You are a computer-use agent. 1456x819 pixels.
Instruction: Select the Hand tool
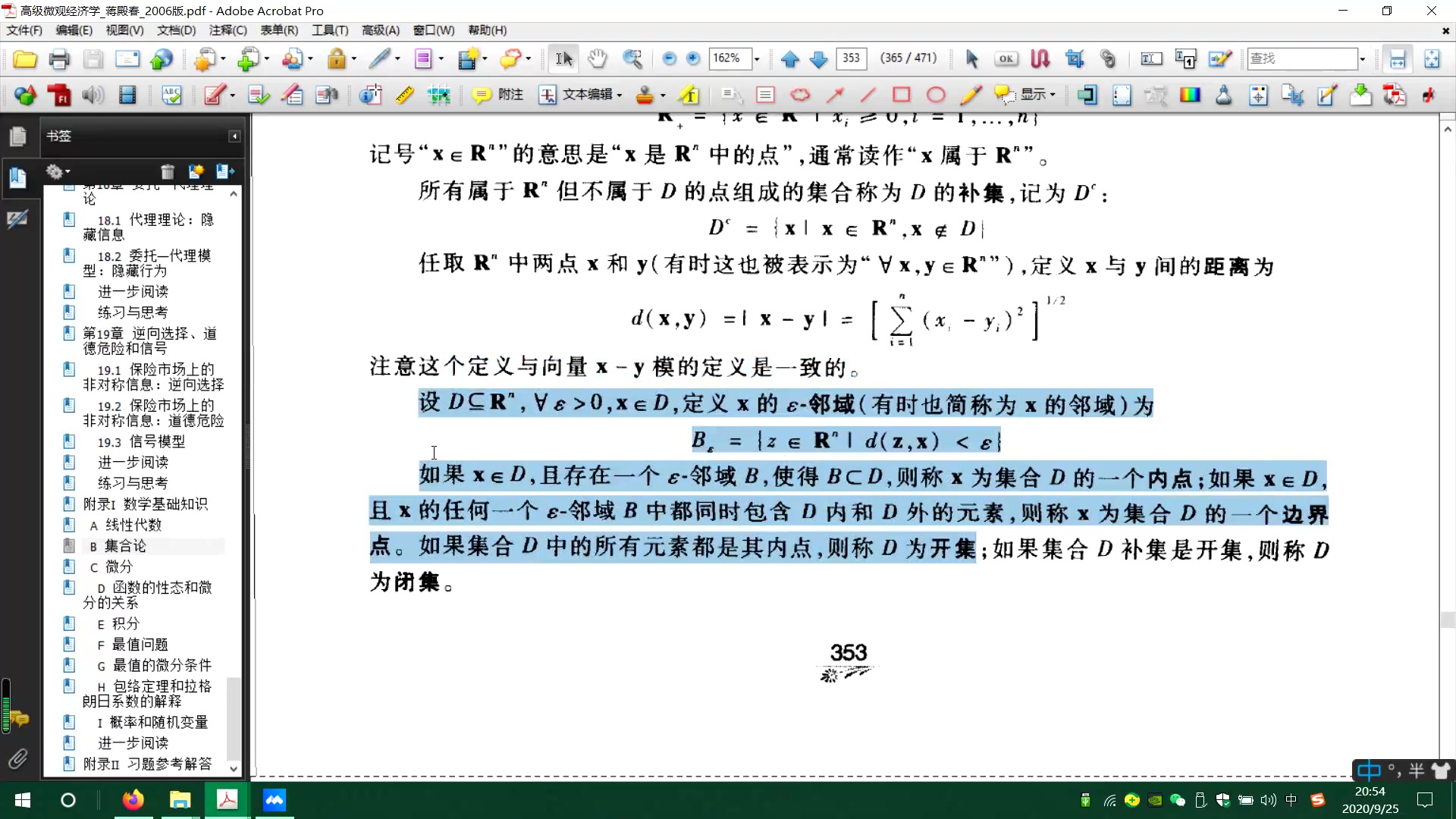tap(598, 59)
